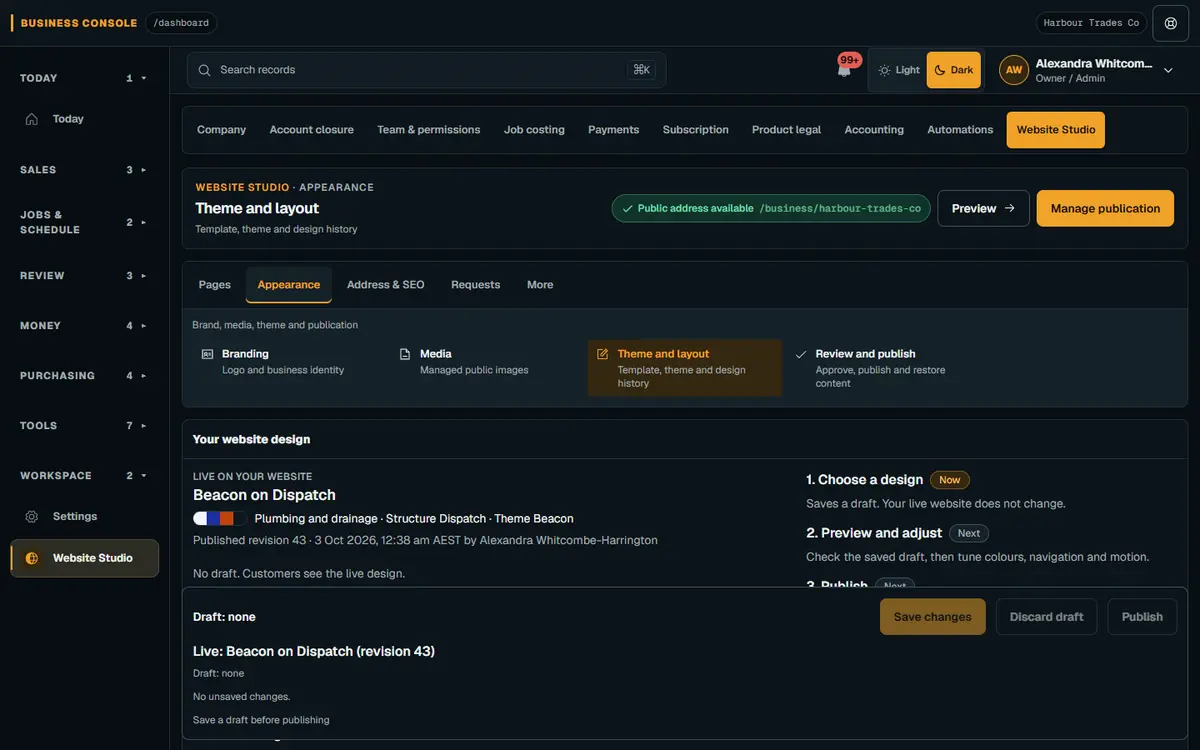Open the Automations tab
1200x750 pixels.
[x=960, y=130]
